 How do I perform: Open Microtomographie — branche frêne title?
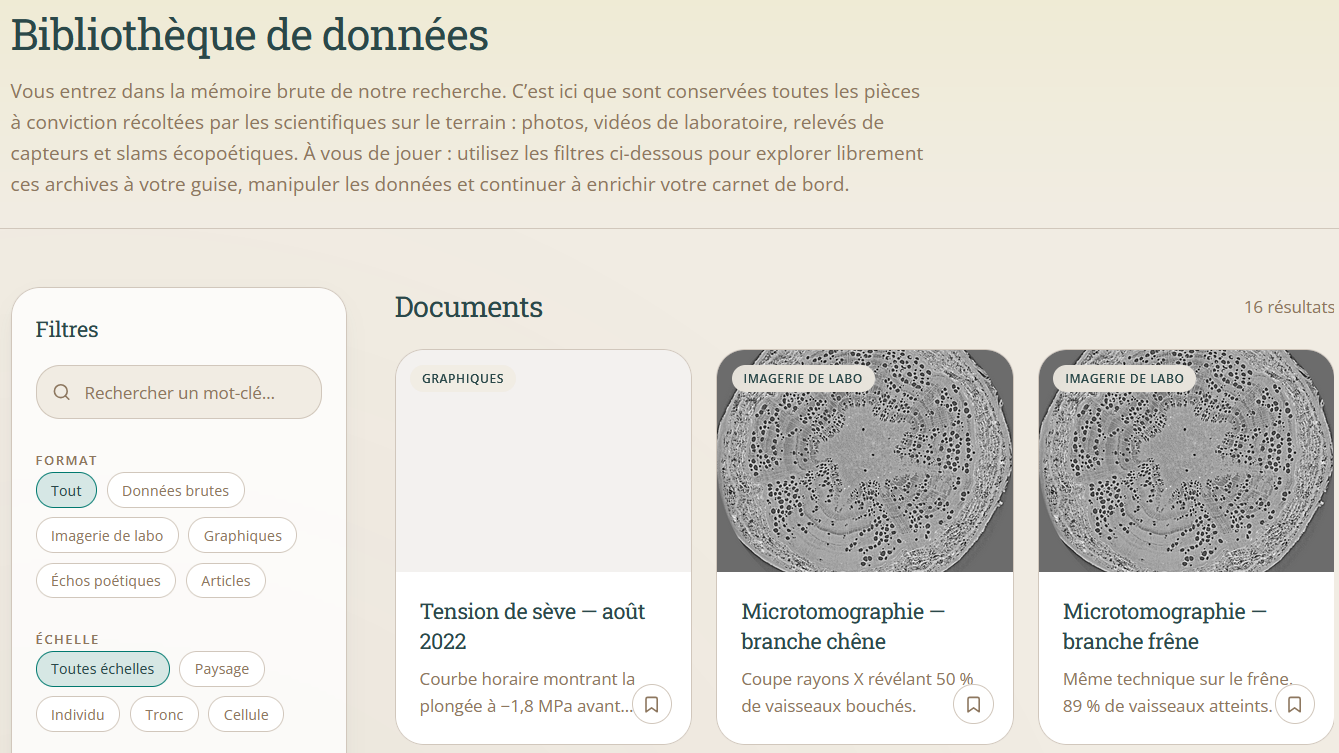pyautogui.click(x=1165, y=626)
